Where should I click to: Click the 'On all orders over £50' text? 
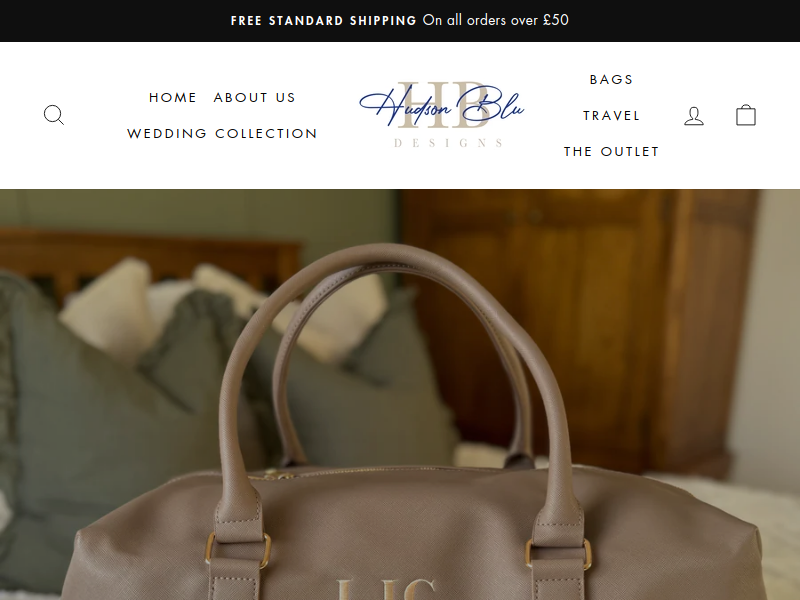click(x=495, y=20)
